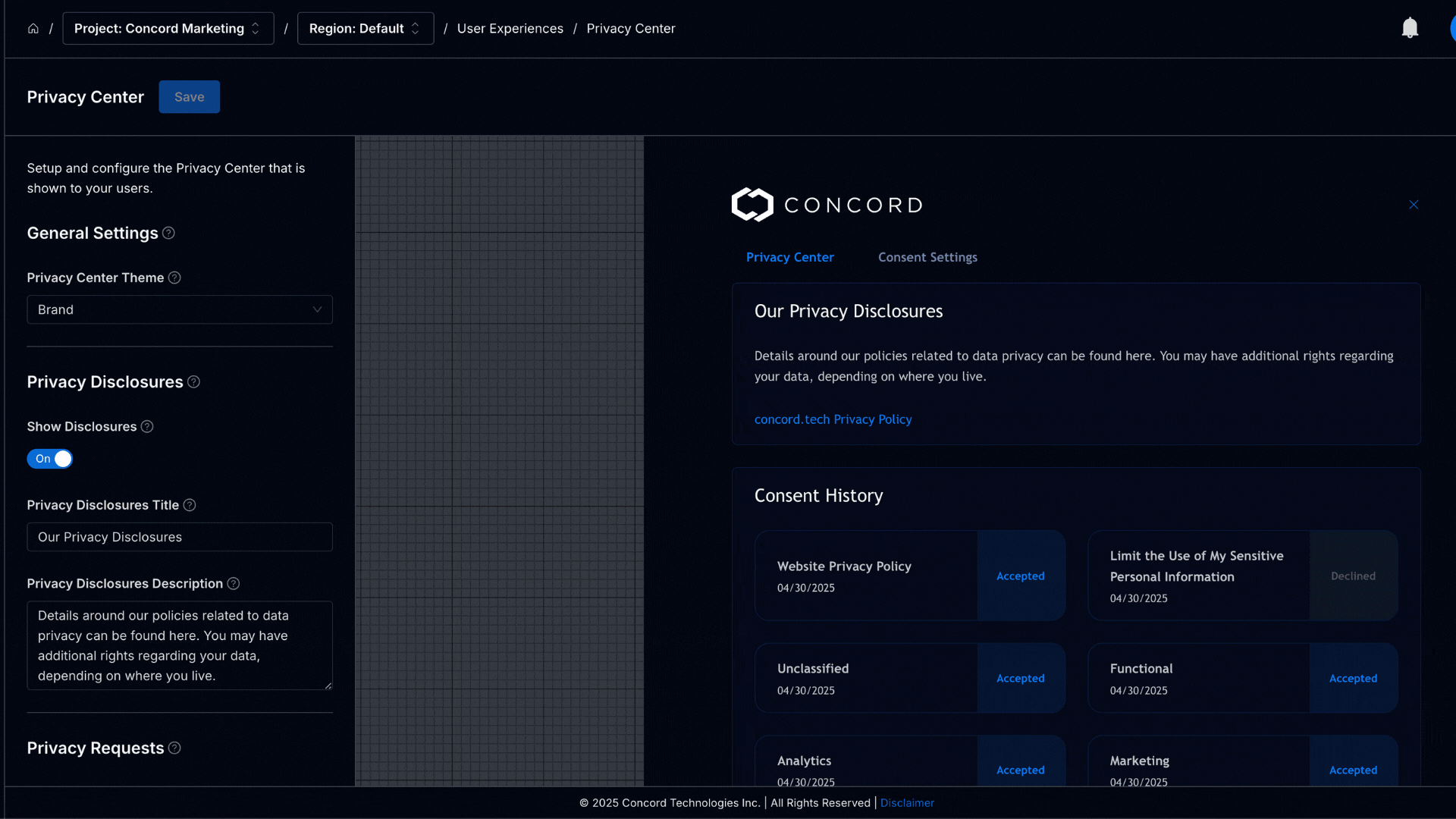Viewport: 1456px width, 819px height.
Task: Toggle Show Disclosures off
Action: pyautogui.click(x=50, y=459)
